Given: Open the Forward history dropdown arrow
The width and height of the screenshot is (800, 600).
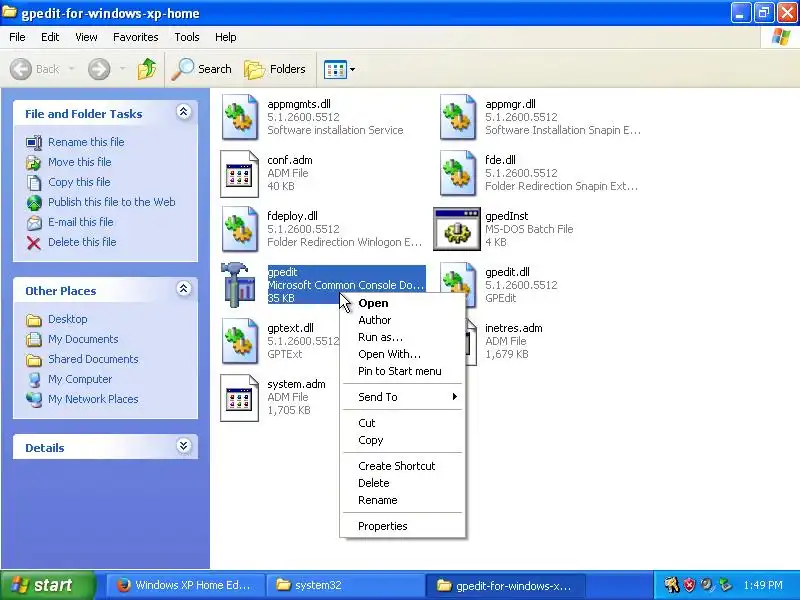Looking at the screenshot, I should pyautogui.click(x=122, y=69).
